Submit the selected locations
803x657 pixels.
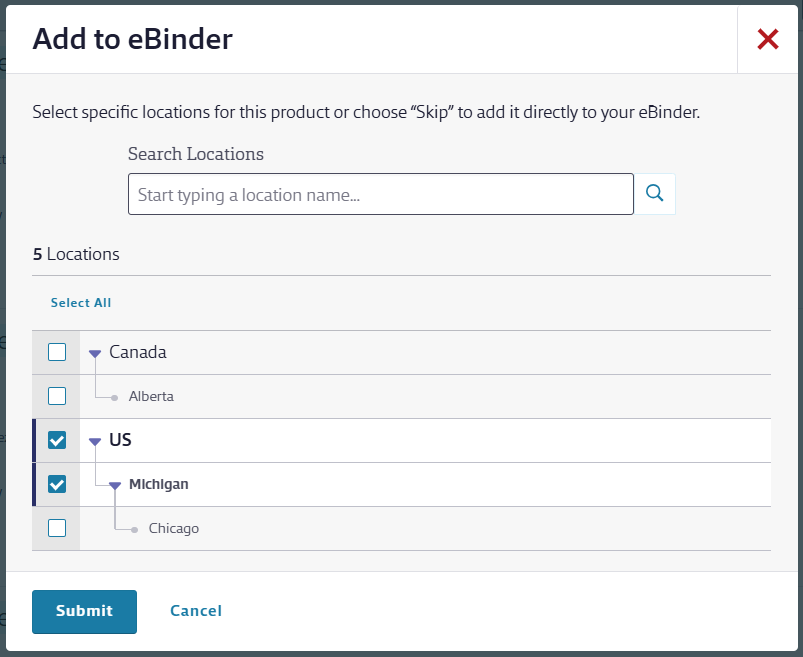point(84,612)
